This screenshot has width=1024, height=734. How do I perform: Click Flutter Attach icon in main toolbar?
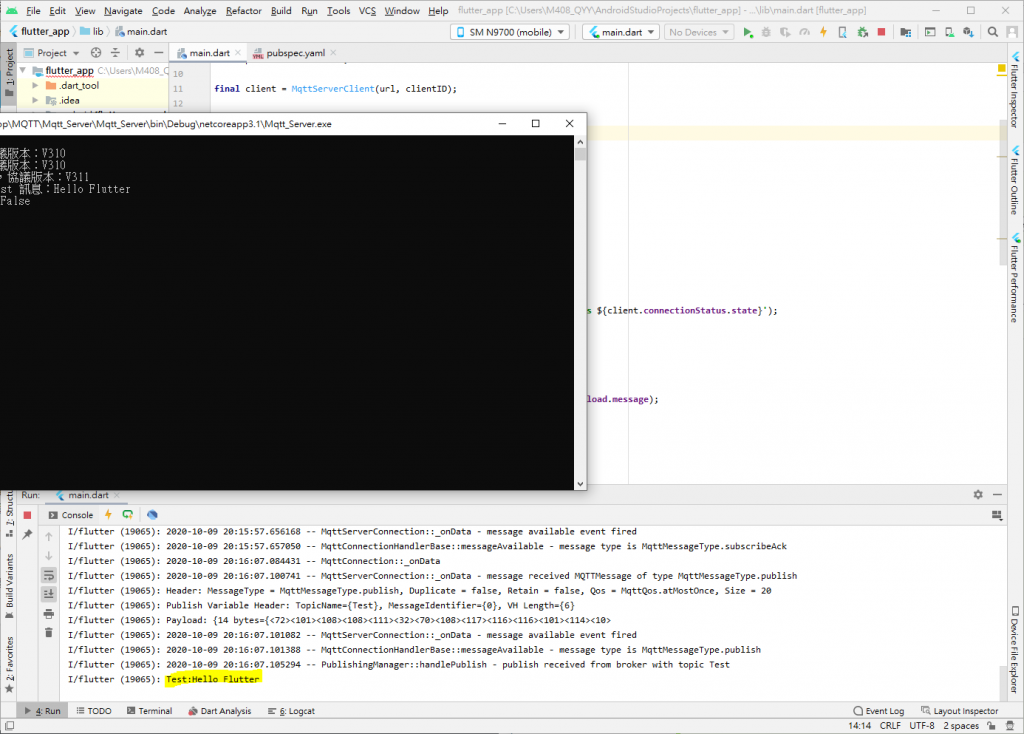pos(842,32)
